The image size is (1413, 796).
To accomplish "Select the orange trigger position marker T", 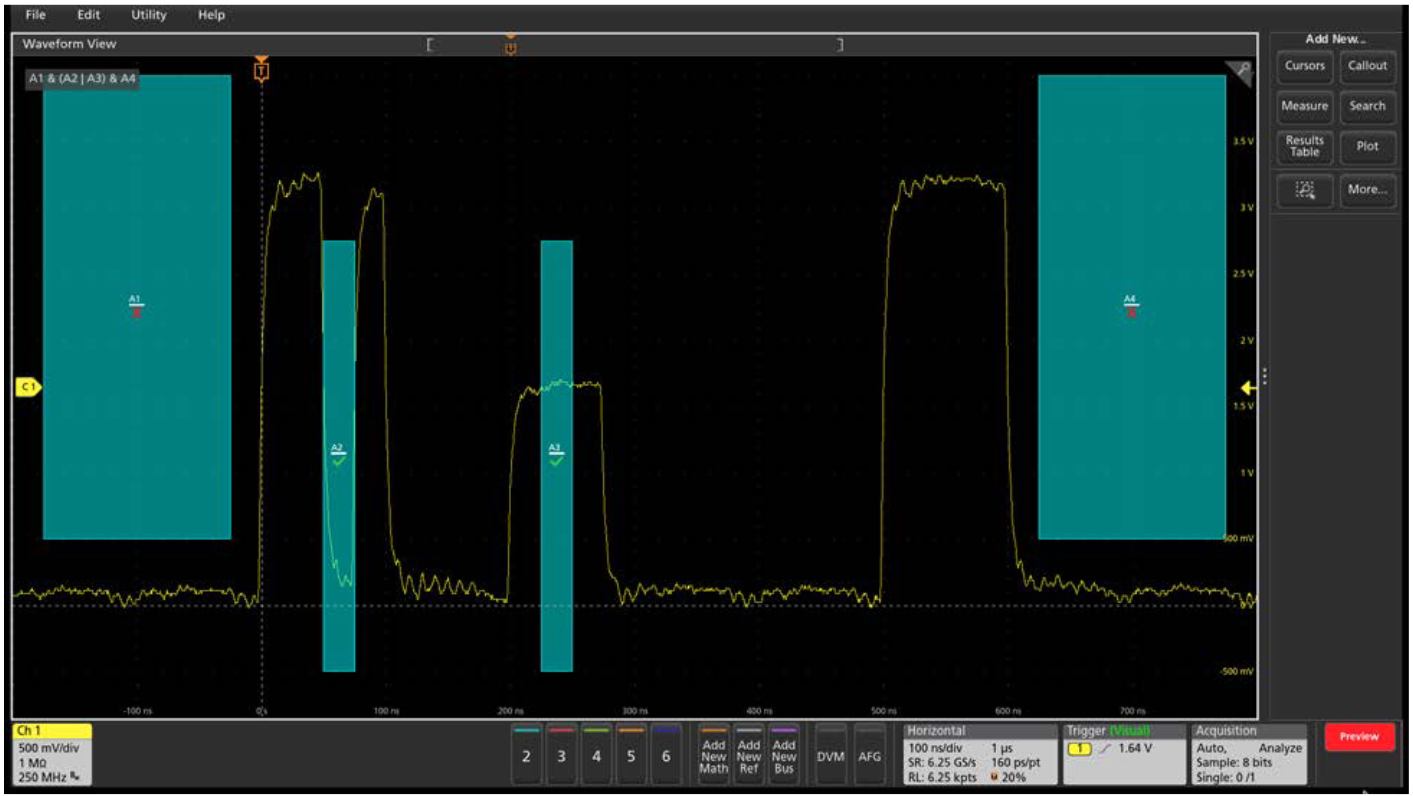I will click(262, 70).
